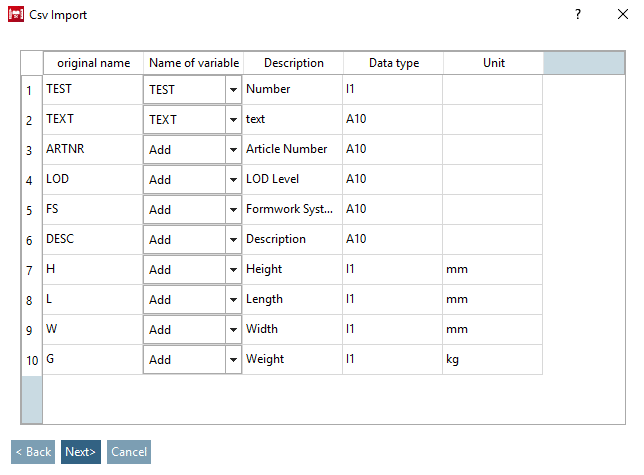The image size is (644, 475).
Task: Open the TEST variable name dropdown
Action: (x=233, y=90)
